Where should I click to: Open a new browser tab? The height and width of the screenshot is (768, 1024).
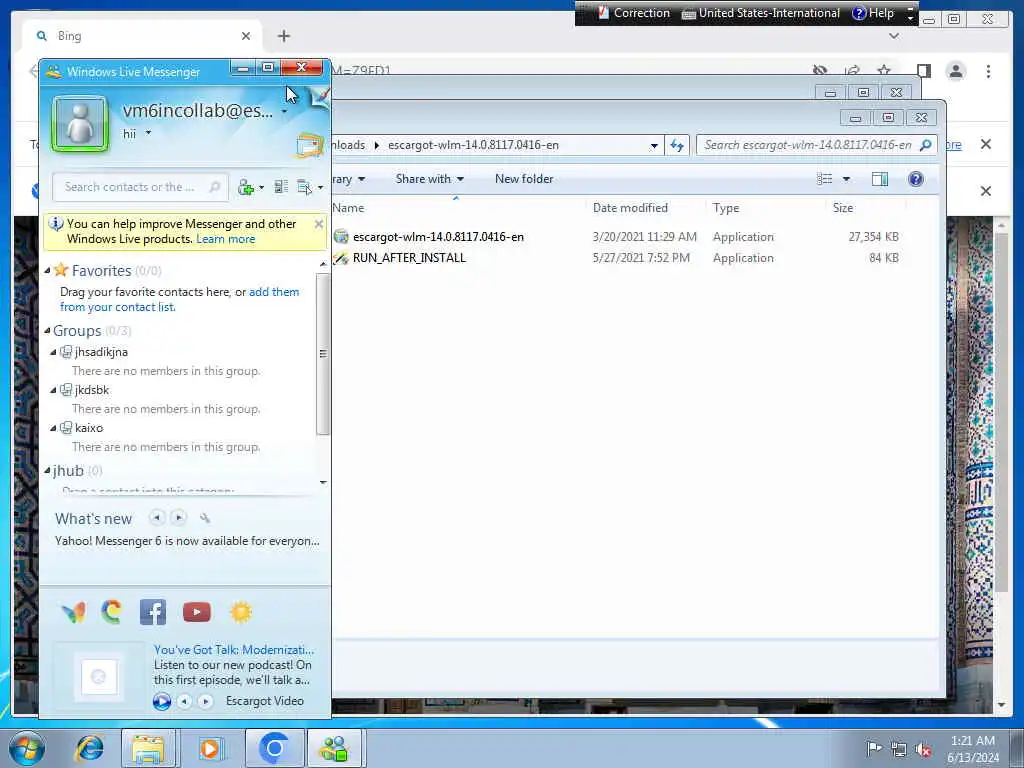click(283, 36)
